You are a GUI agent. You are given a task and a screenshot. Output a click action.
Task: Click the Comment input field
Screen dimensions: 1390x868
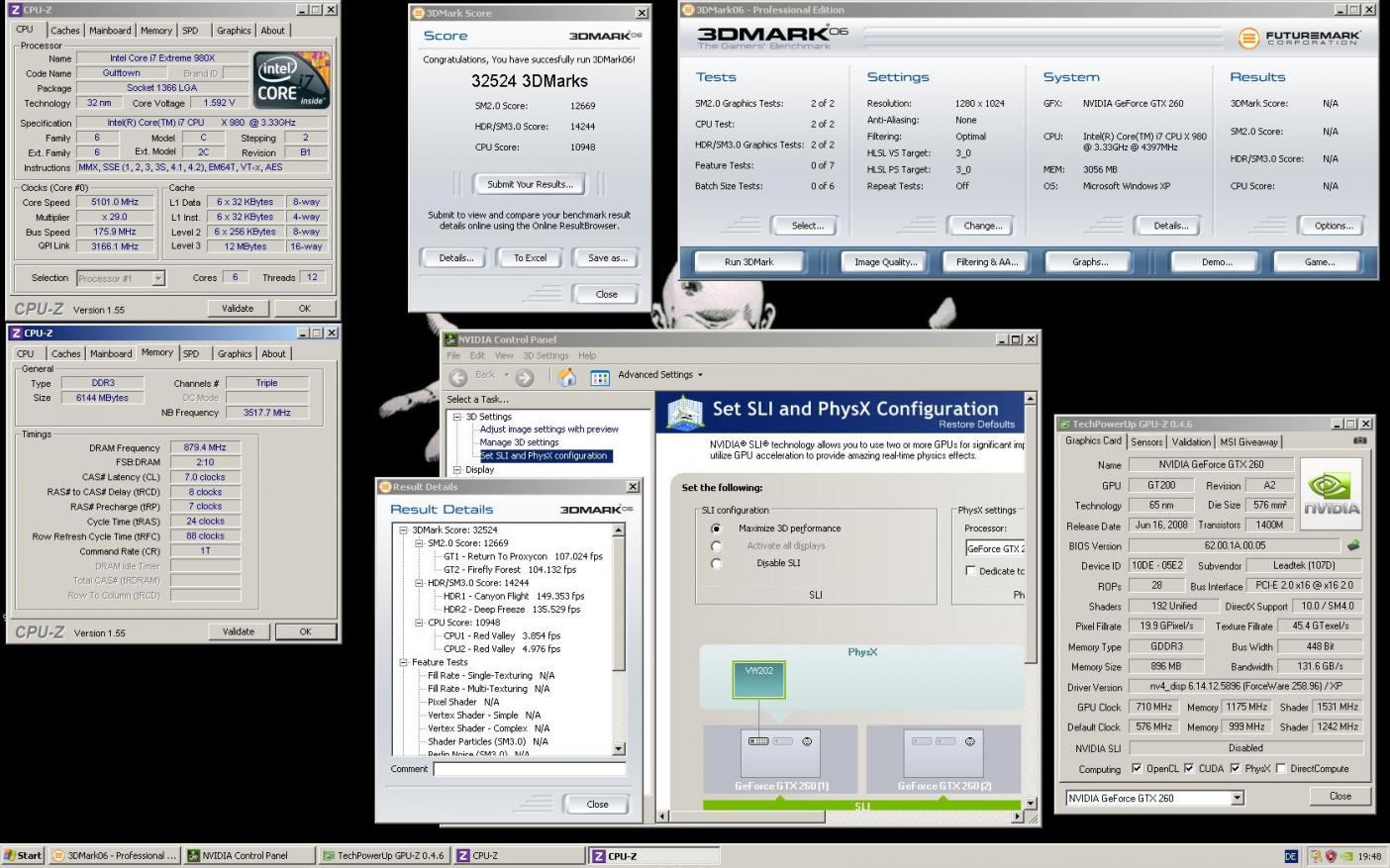pyautogui.click(x=530, y=769)
